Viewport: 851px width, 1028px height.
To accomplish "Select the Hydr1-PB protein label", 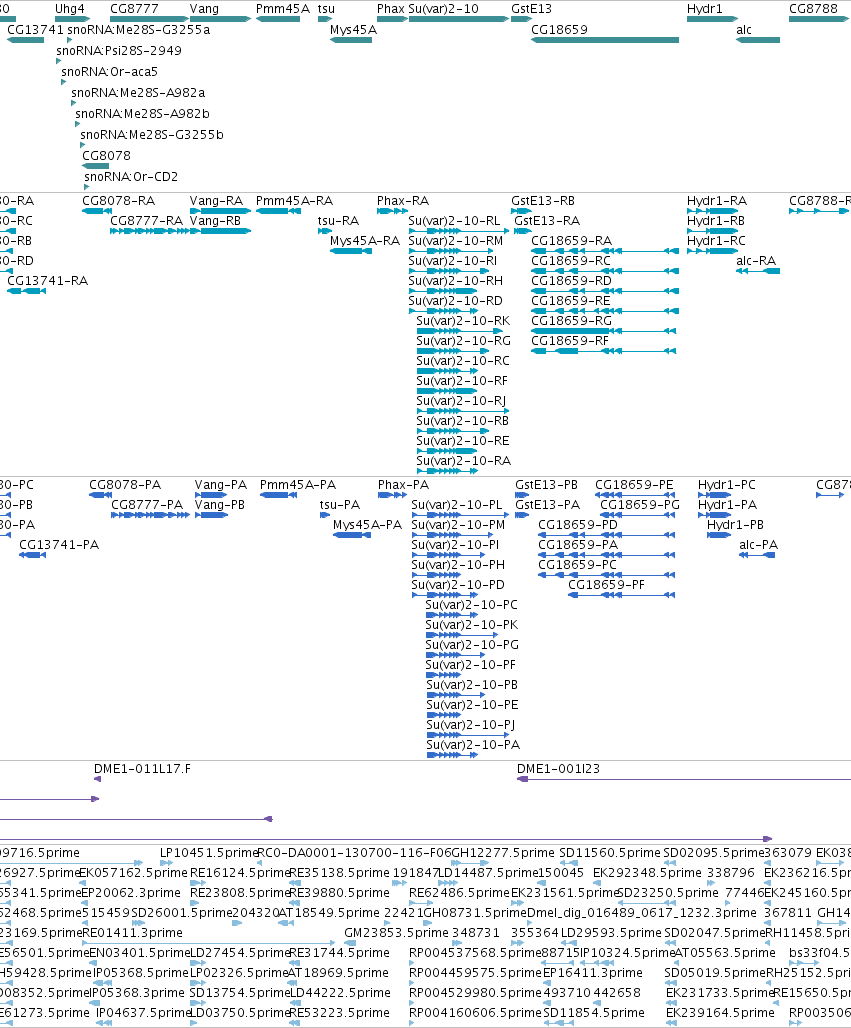I will pos(735,525).
